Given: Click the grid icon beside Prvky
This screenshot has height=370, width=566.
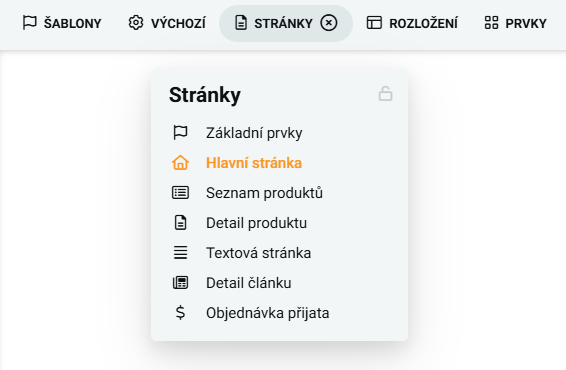Looking at the screenshot, I should click(x=491, y=23).
